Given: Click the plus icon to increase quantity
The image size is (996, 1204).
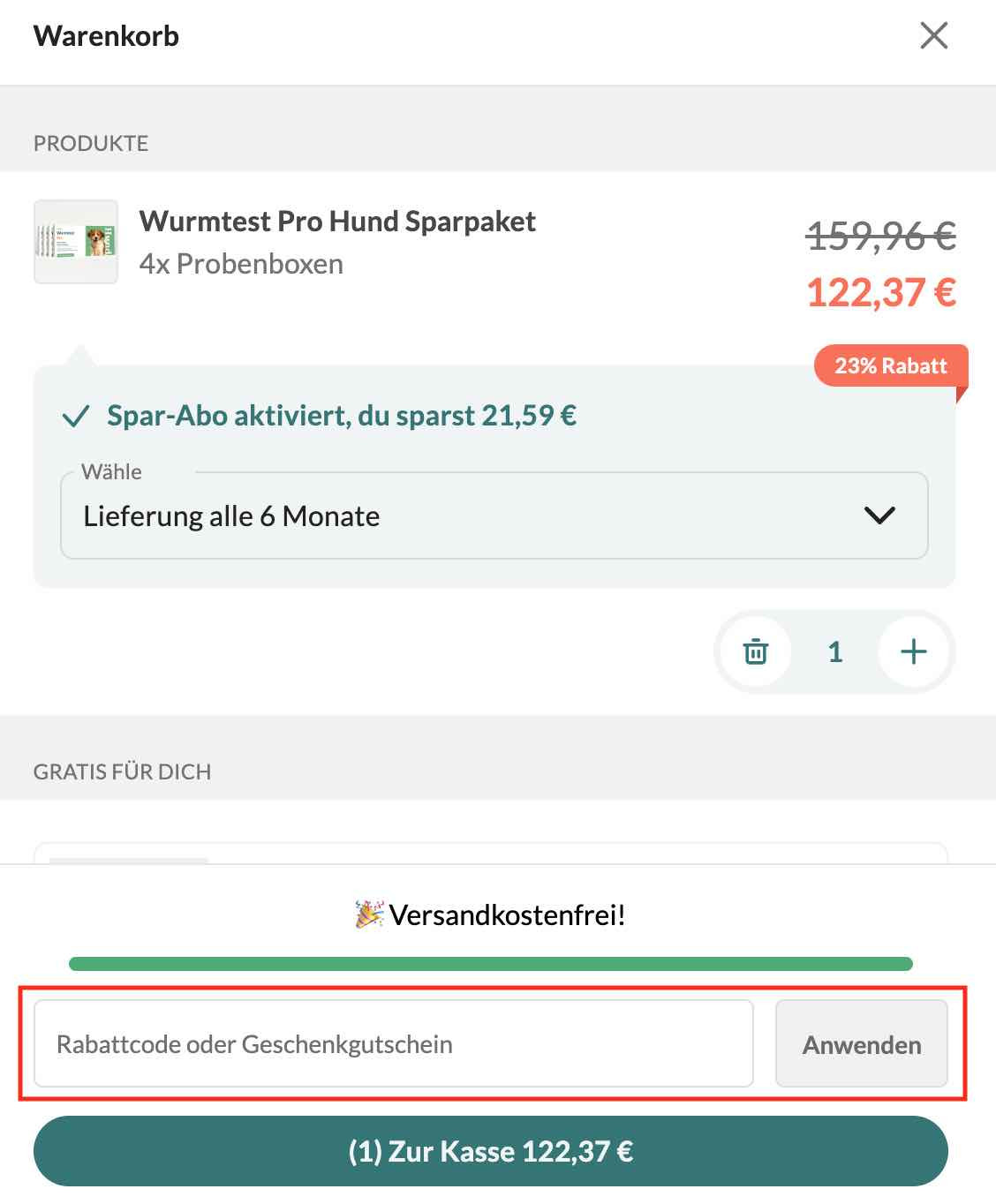Looking at the screenshot, I should 914,651.
